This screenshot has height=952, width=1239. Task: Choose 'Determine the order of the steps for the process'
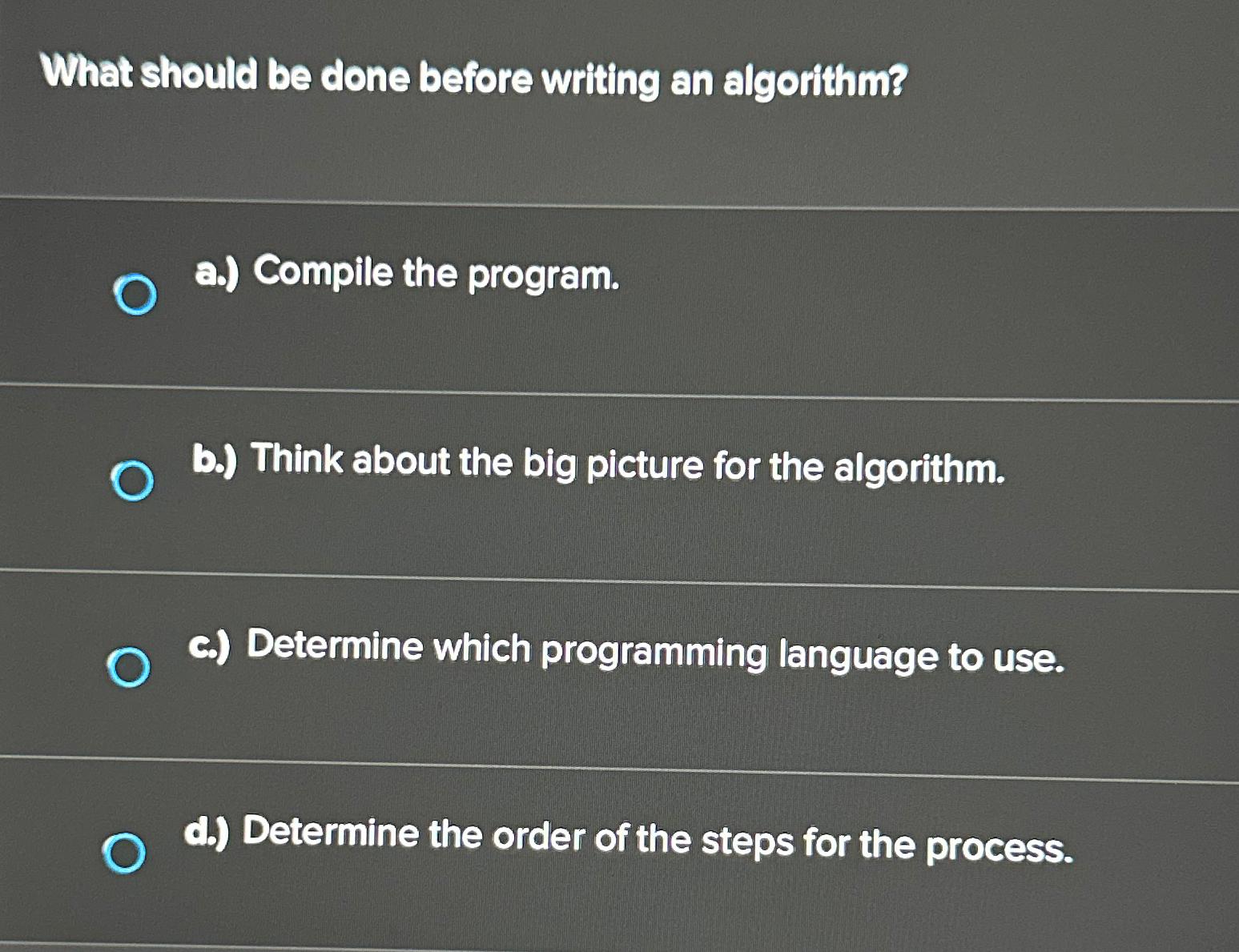(x=633, y=839)
